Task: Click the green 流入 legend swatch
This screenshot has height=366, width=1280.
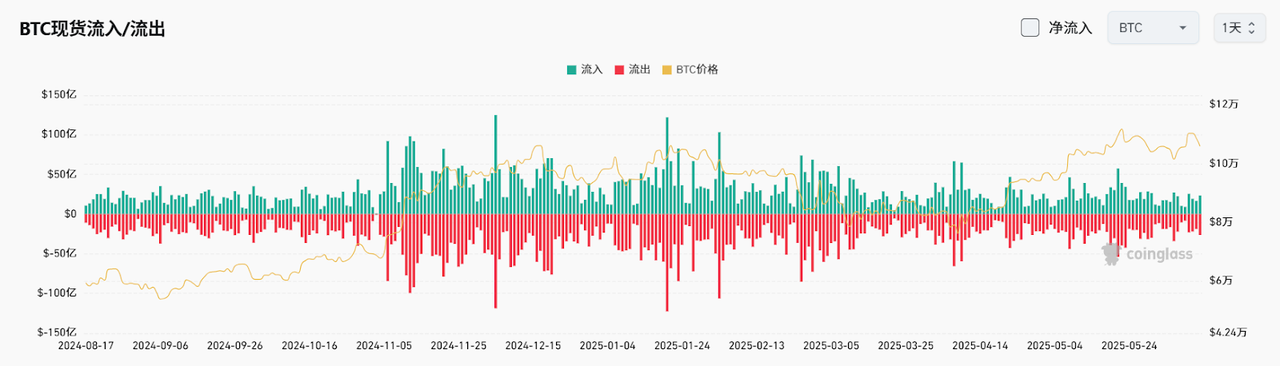Action: point(571,70)
